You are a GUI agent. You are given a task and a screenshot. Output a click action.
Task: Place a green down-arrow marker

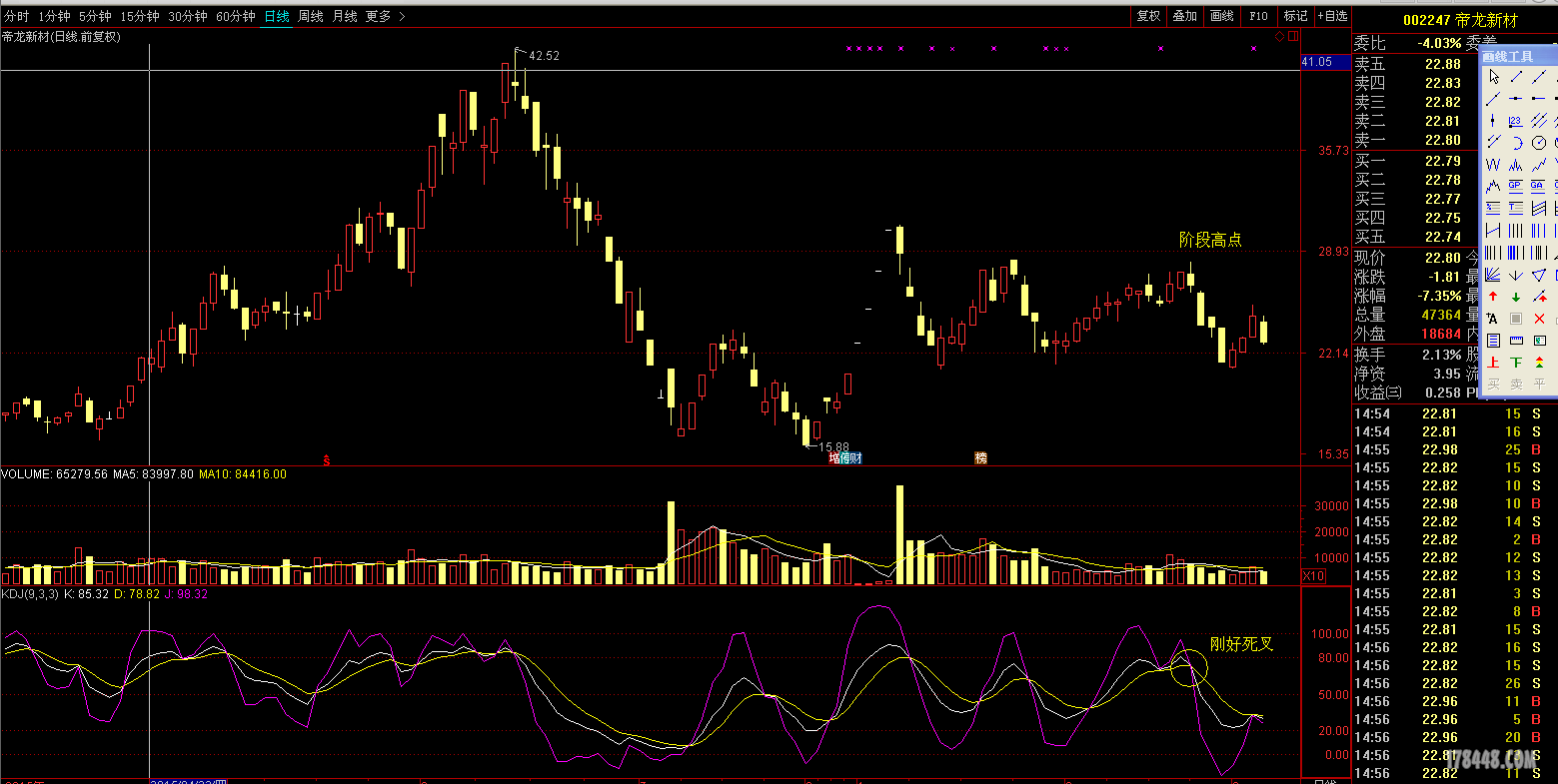pyautogui.click(x=1516, y=297)
